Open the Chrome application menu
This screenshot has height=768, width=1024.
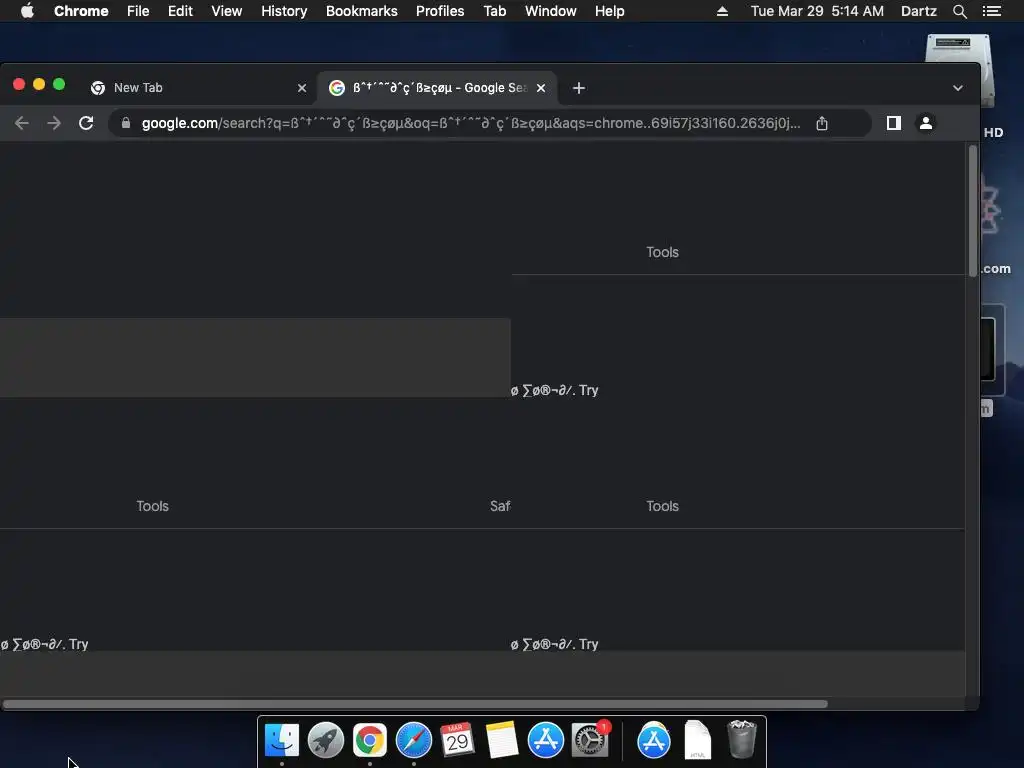click(x=81, y=11)
